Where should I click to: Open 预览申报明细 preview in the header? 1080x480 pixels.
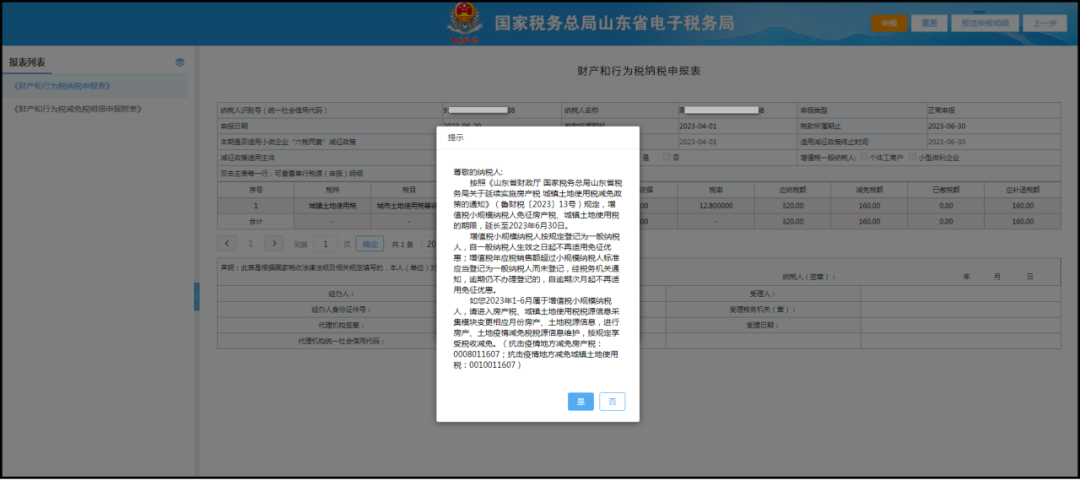coord(985,23)
